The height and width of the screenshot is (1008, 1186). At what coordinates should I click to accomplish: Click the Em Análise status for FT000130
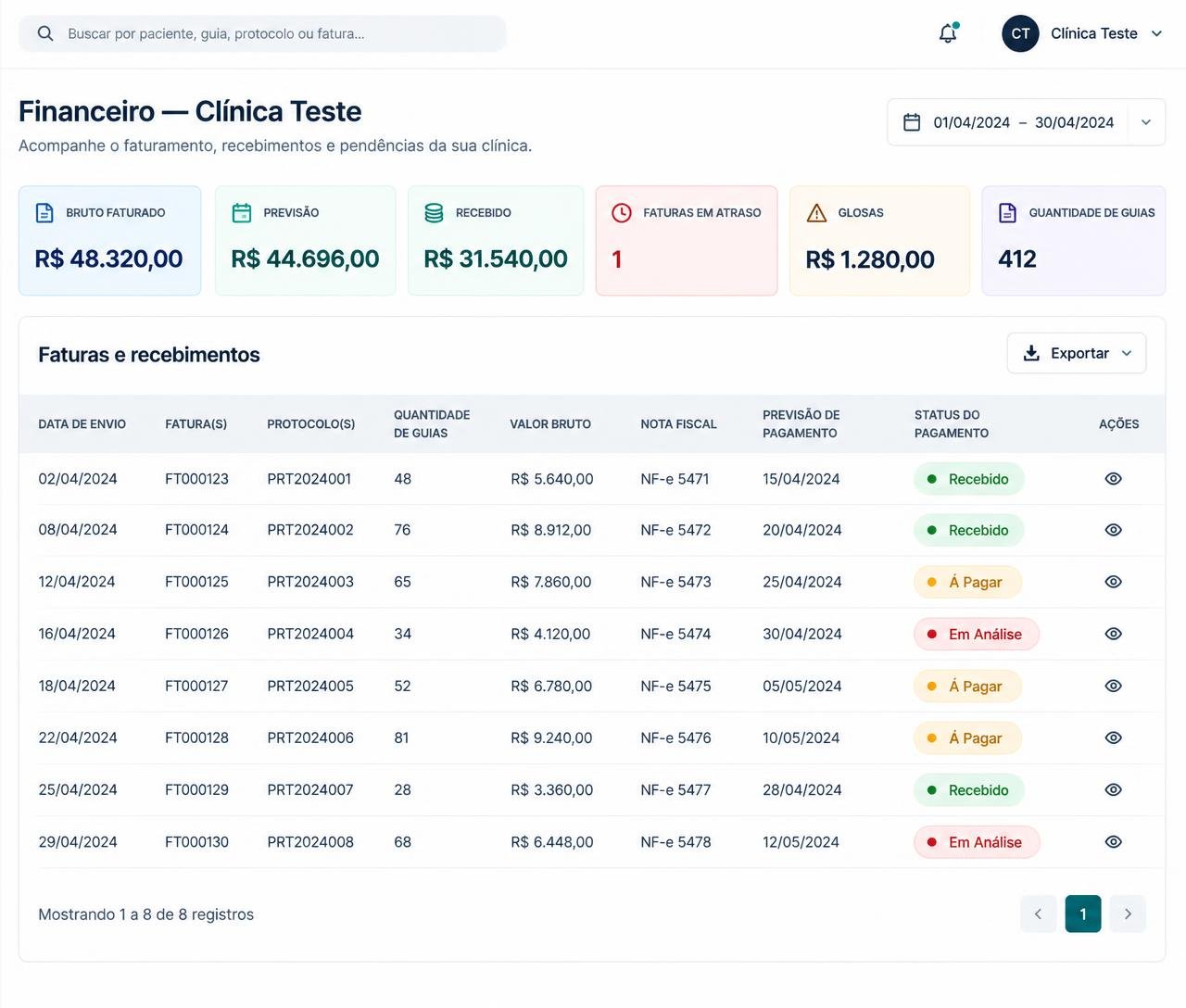(977, 842)
